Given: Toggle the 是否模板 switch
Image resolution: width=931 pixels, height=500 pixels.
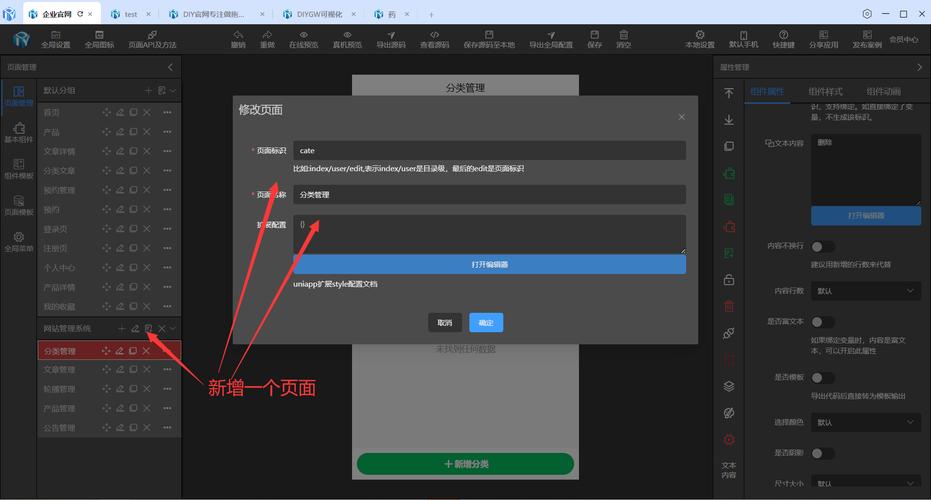Looking at the screenshot, I should click(x=822, y=377).
